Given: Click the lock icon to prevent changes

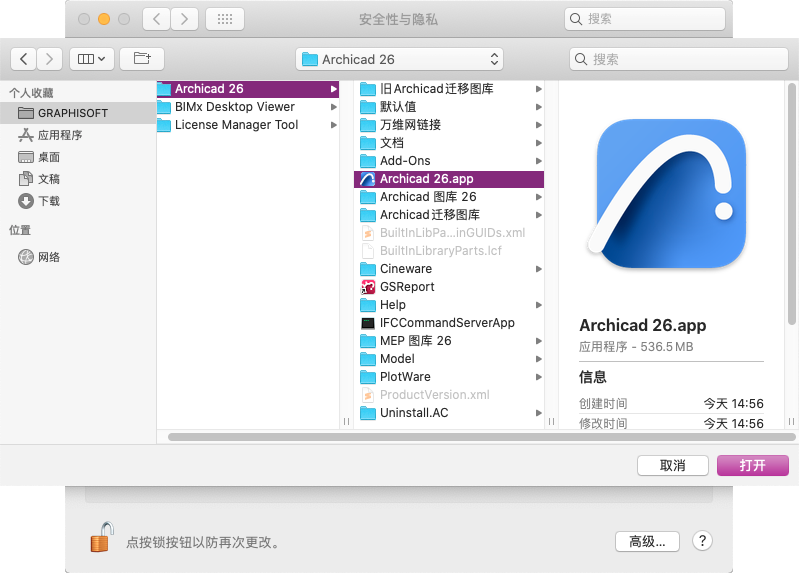Looking at the screenshot, I should (101, 537).
